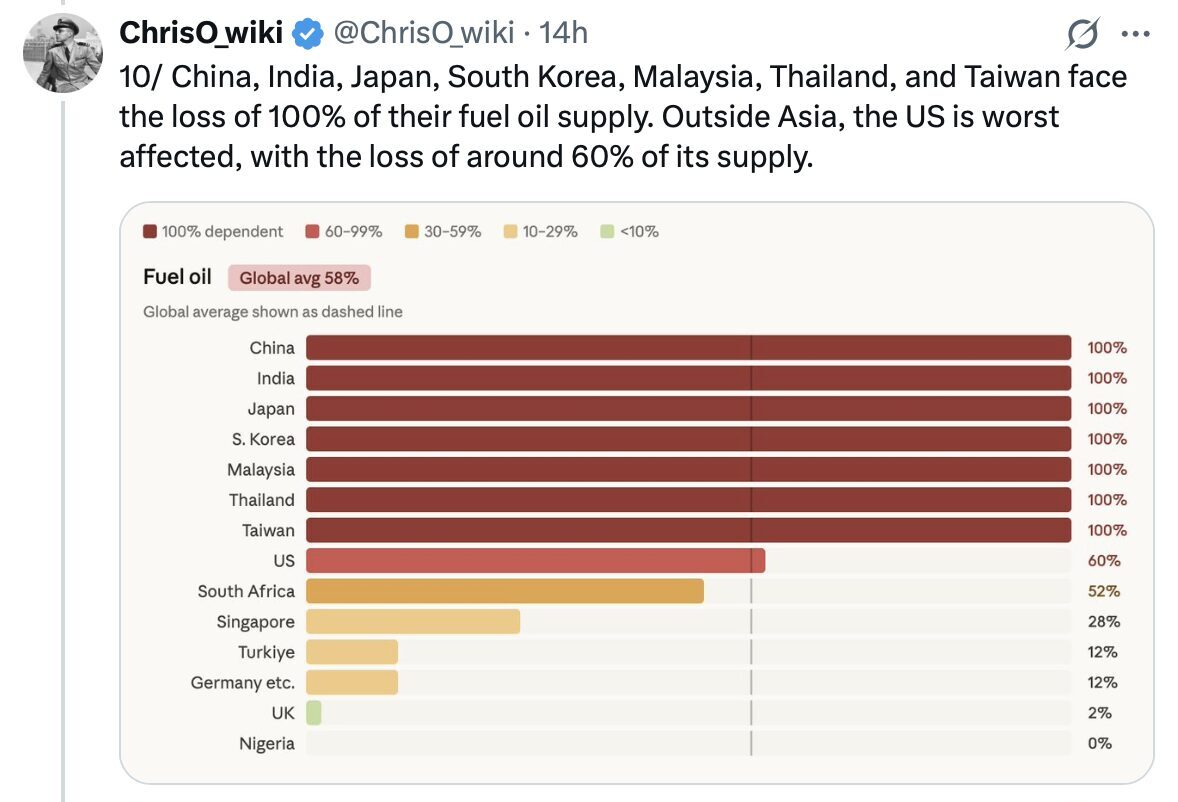Click the orange 30–59% legend swatch
Viewport: 1178px width, 802px height.
coord(411,232)
